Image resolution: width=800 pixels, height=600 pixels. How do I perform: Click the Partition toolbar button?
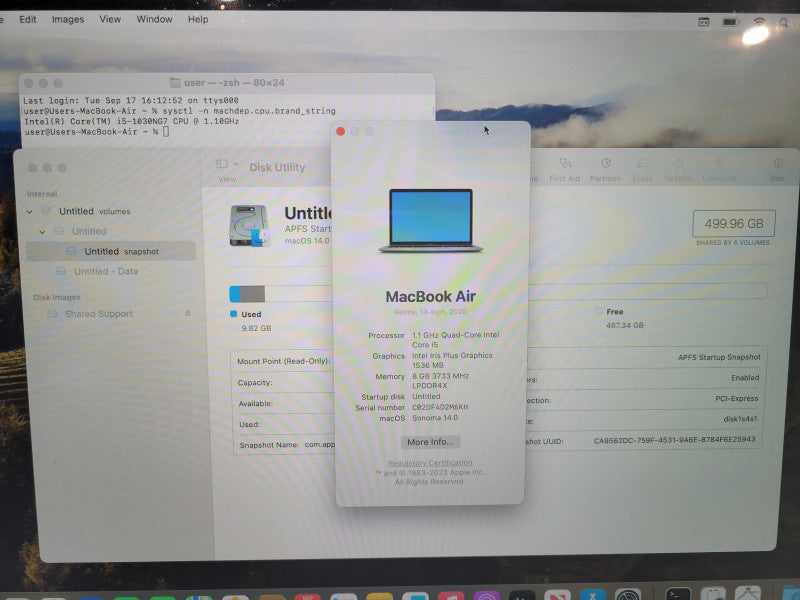(605, 170)
